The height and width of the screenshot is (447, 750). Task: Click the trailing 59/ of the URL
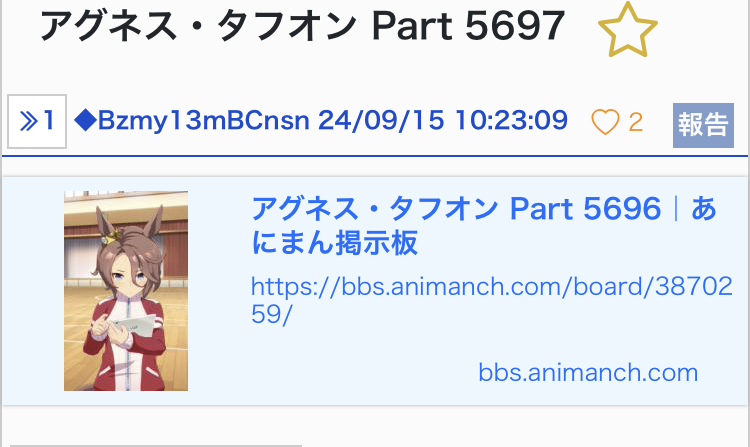tap(271, 315)
